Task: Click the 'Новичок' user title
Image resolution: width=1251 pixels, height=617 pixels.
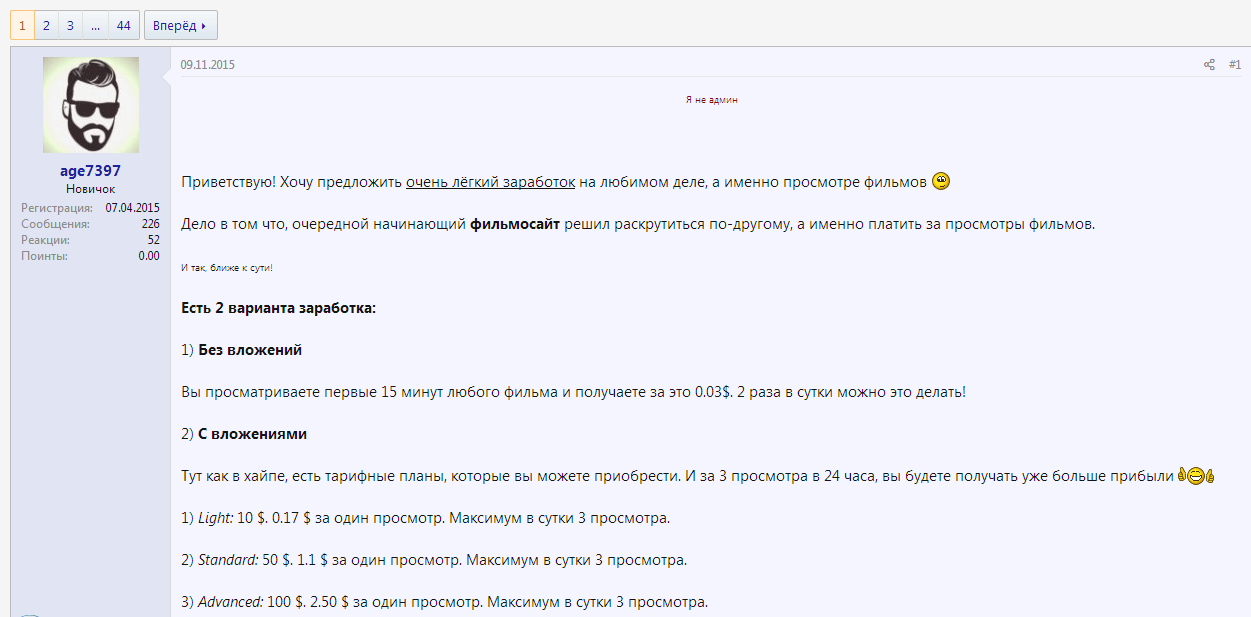Action: [x=90, y=189]
